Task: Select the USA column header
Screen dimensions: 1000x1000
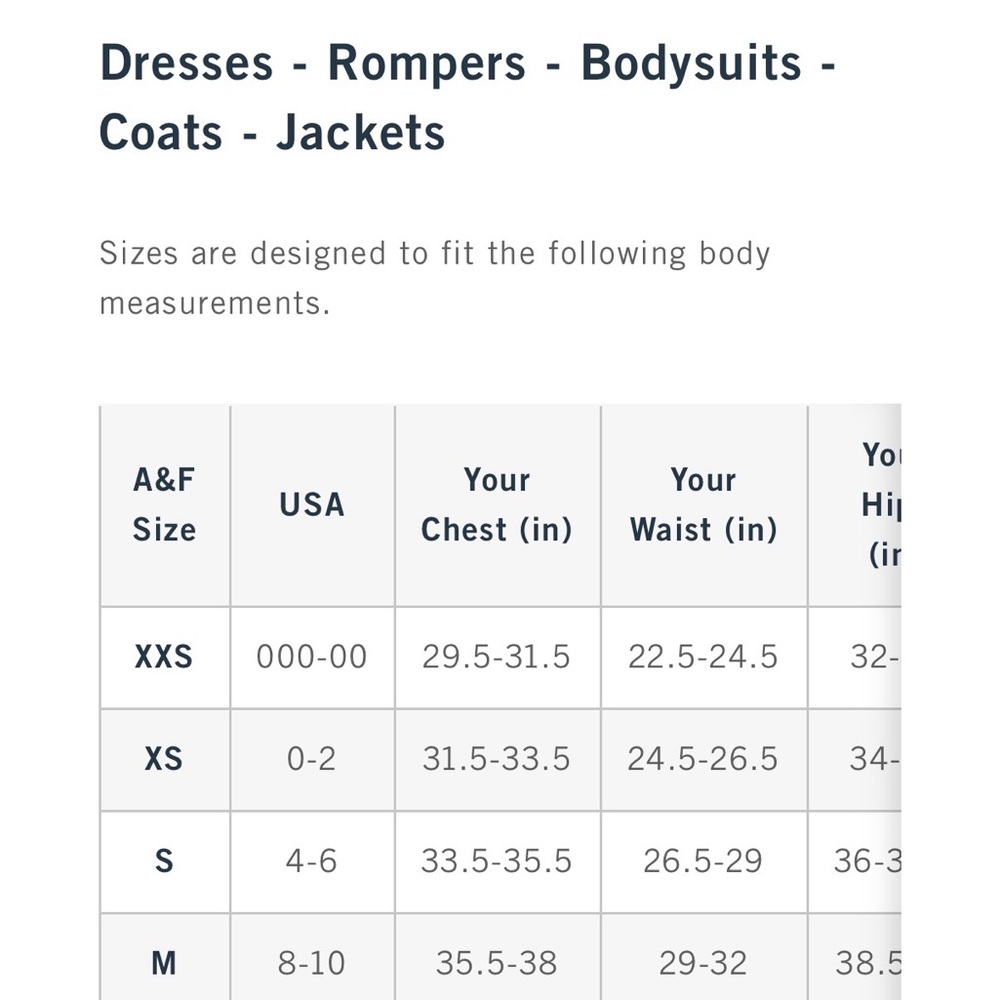Action: 312,505
